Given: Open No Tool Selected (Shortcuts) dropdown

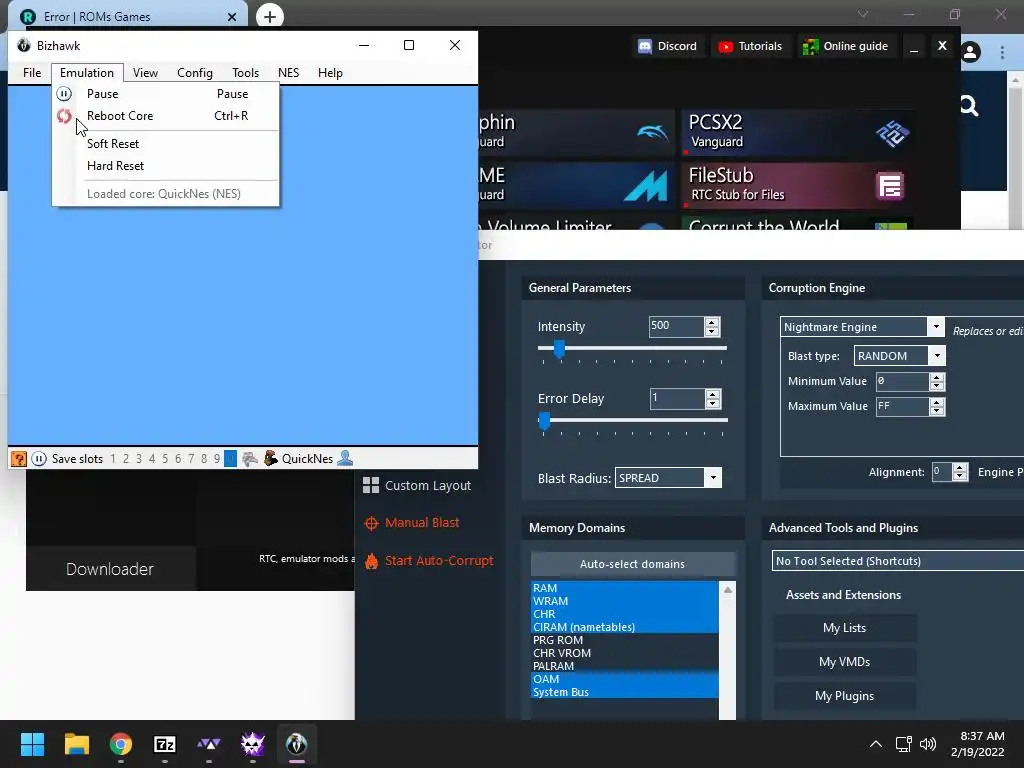Looking at the screenshot, I should point(897,560).
